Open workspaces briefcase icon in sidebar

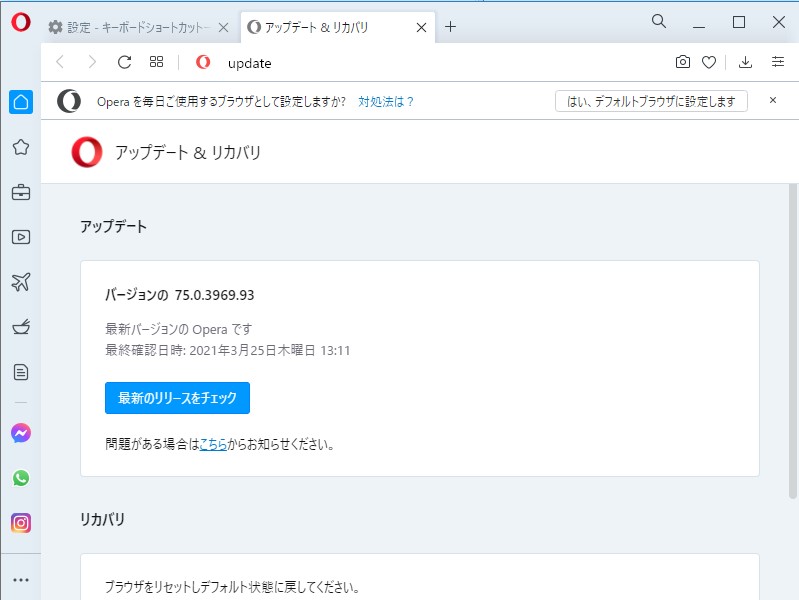pos(21,192)
